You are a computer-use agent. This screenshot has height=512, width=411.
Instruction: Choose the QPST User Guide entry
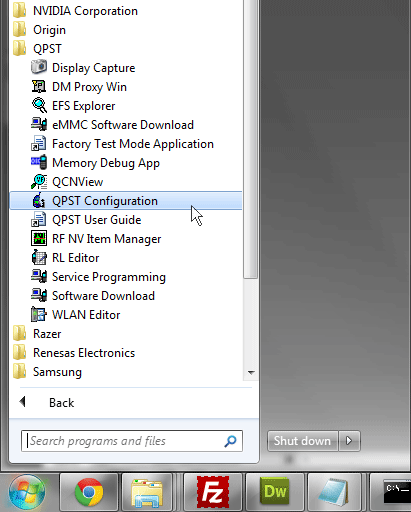coord(126,220)
